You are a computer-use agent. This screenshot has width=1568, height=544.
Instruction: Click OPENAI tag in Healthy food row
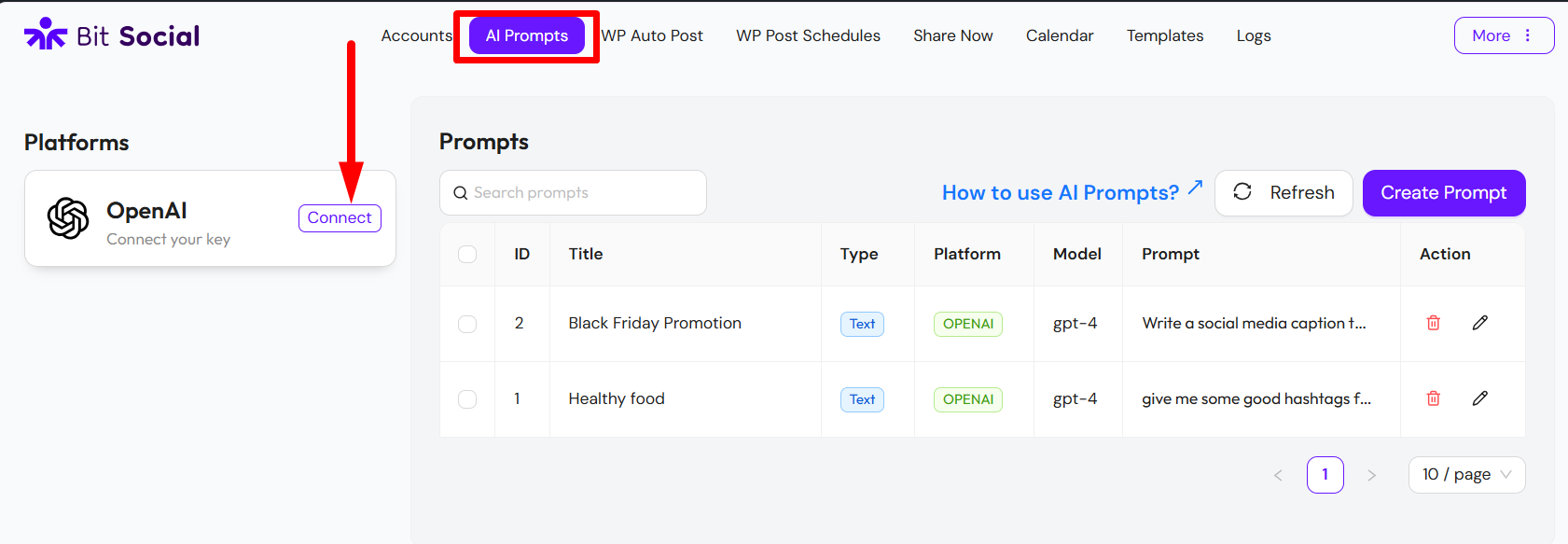968,399
